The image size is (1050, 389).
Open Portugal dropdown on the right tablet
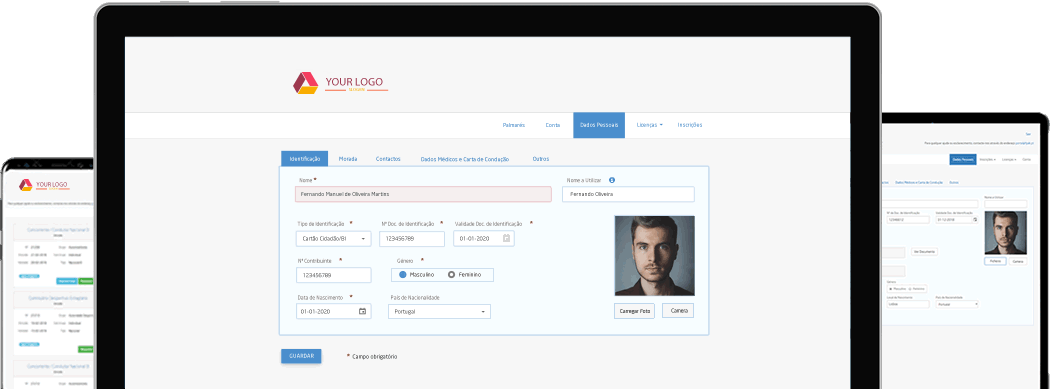(x=957, y=304)
